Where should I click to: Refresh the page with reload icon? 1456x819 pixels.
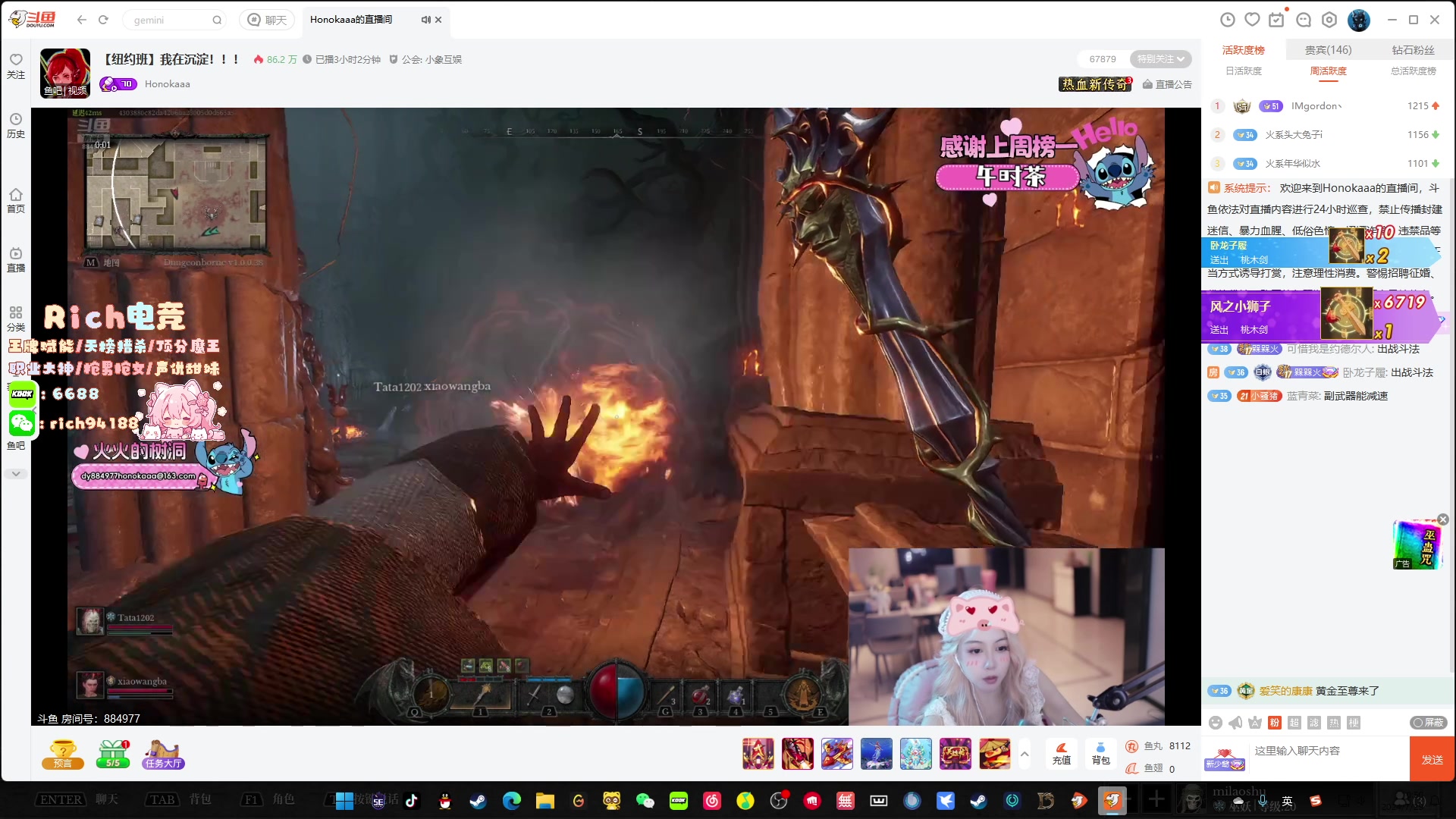pyautogui.click(x=103, y=20)
